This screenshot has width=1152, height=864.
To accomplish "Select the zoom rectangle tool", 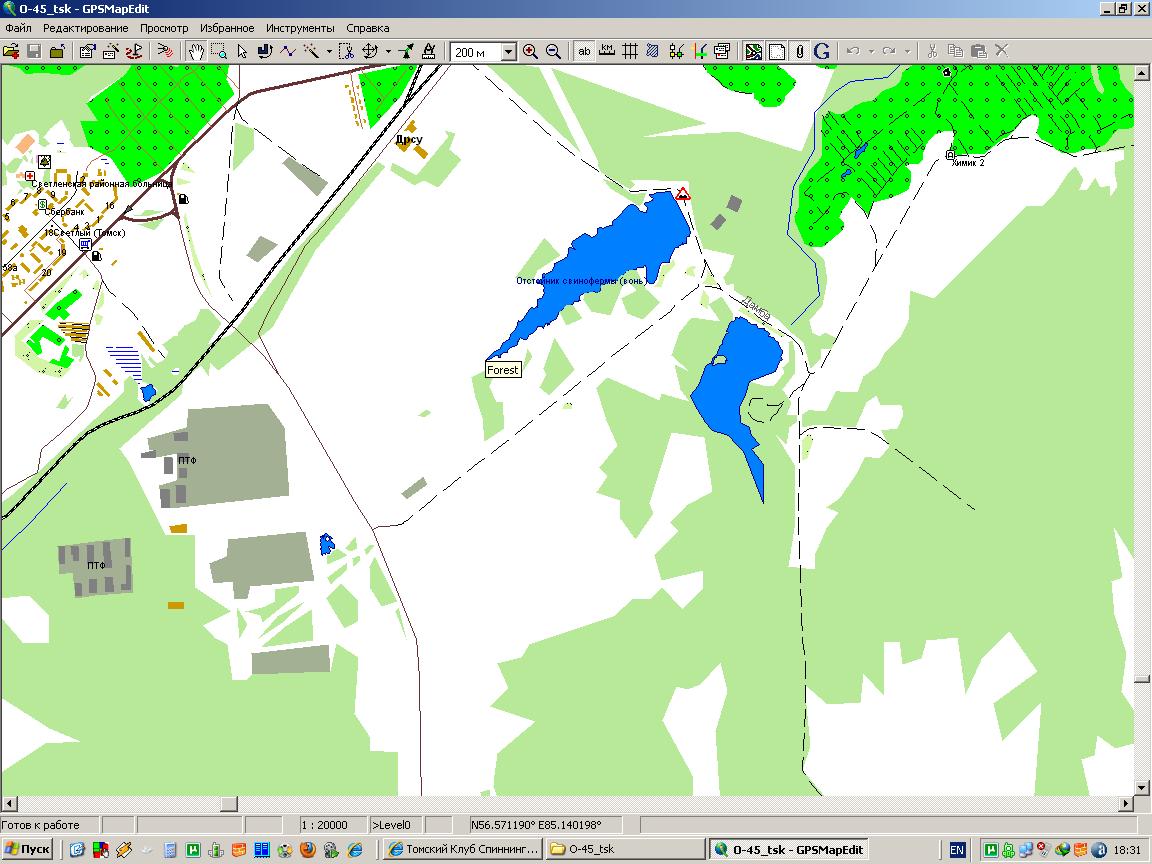I will 218,51.
